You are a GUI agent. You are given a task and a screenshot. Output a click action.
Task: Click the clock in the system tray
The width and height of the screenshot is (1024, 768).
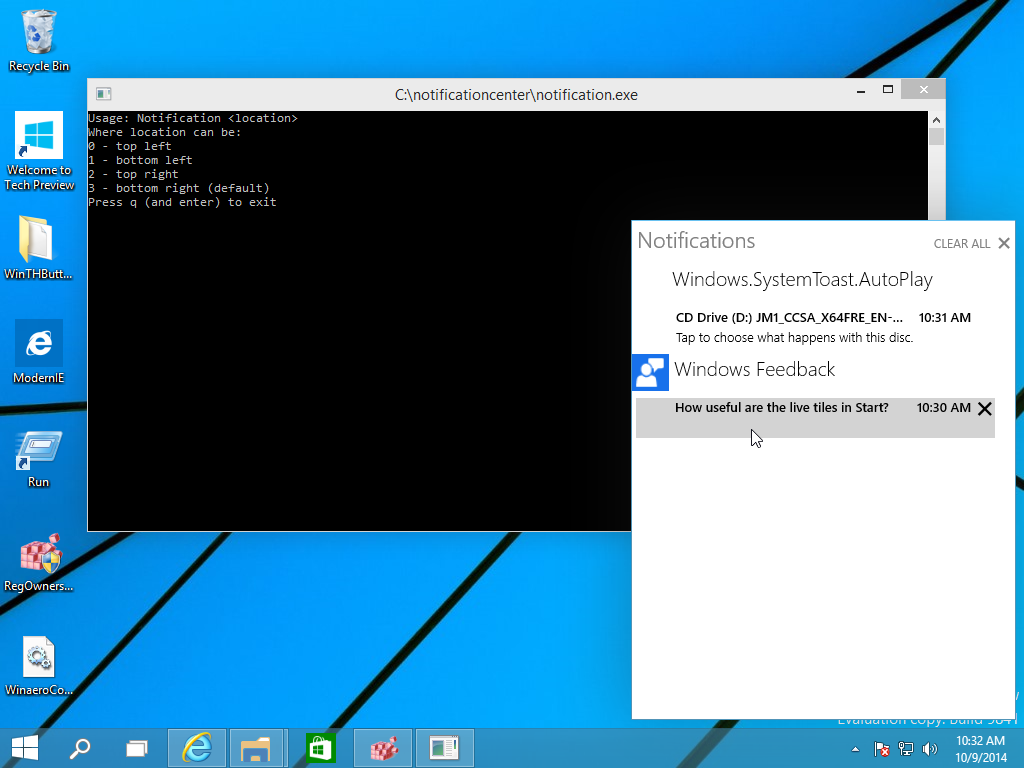point(979,747)
